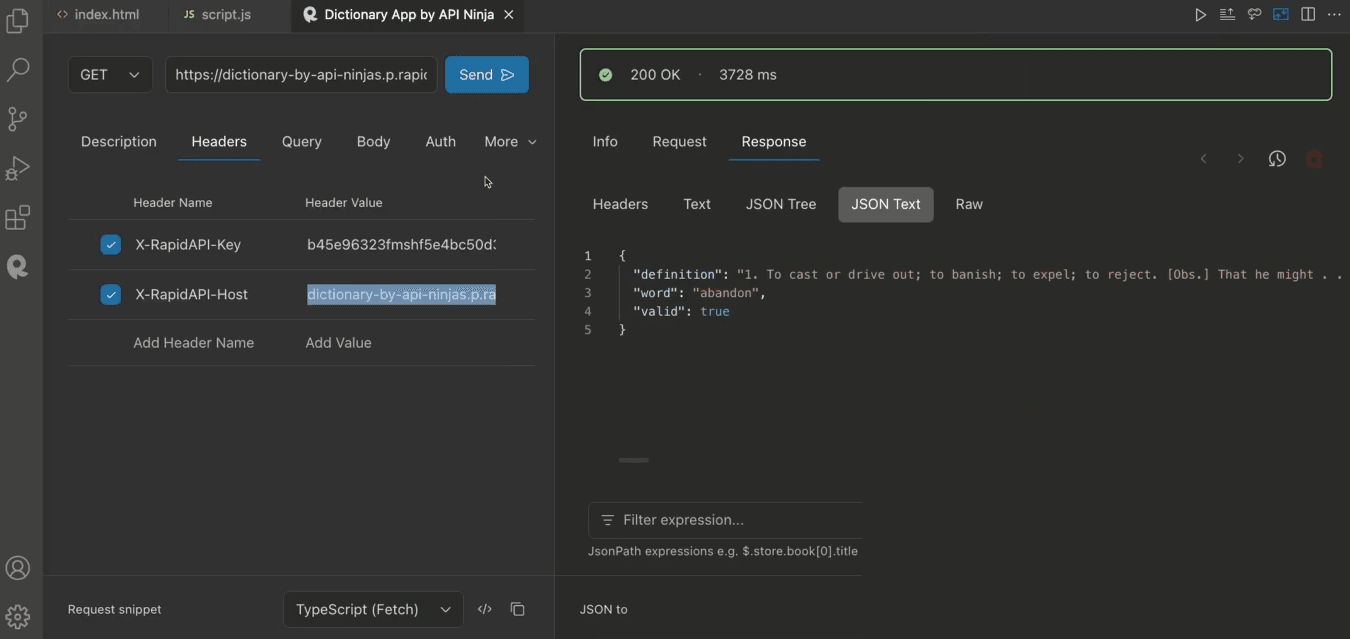
Task: Click the horizontal panel drag handle bar
Action: (x=634, y=460)
